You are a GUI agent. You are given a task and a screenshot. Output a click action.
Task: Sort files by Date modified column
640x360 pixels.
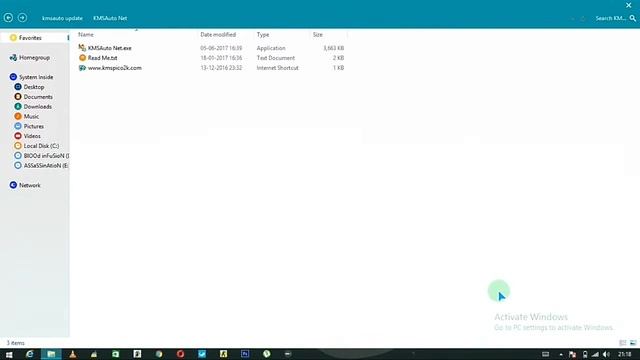218,35
